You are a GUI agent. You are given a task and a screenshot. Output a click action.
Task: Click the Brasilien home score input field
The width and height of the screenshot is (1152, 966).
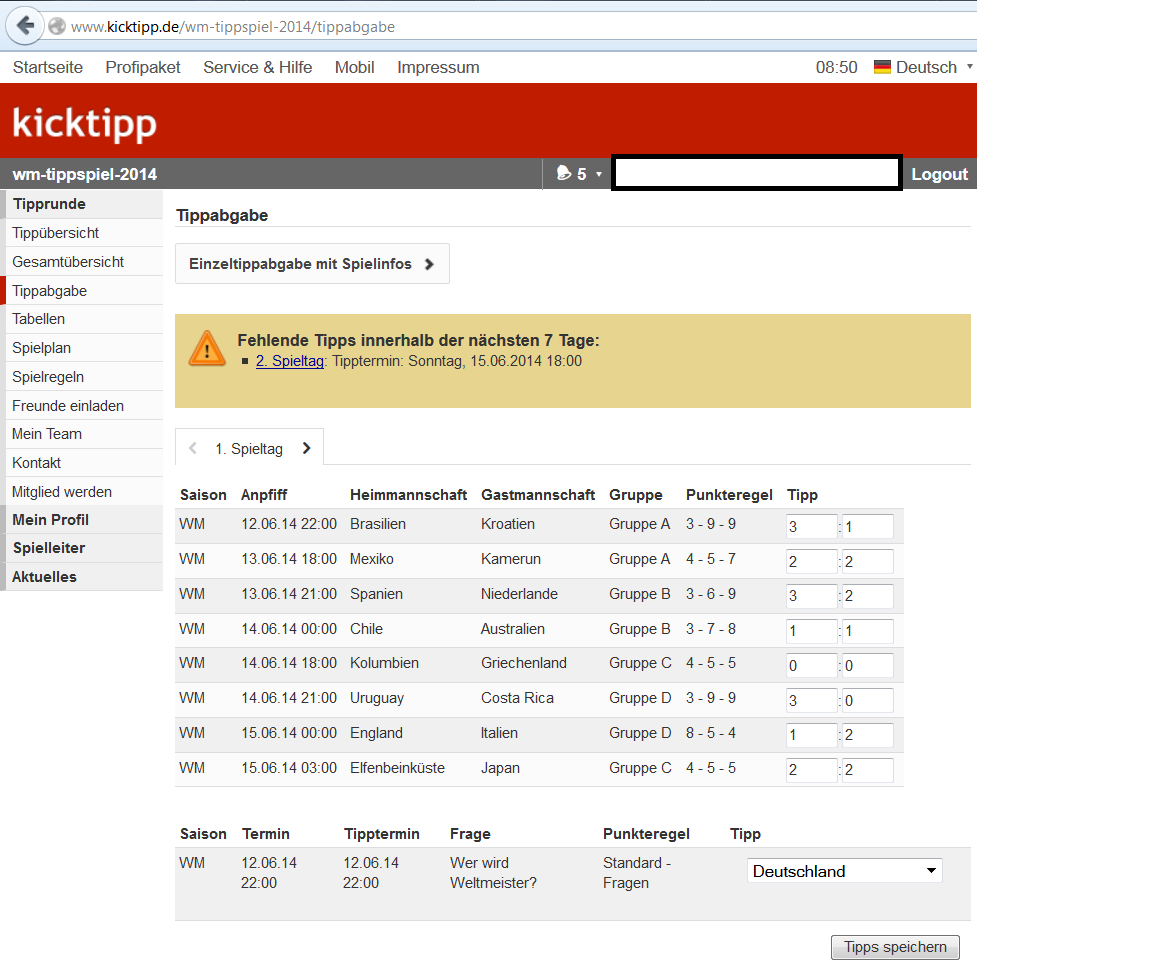coord(811,527)
